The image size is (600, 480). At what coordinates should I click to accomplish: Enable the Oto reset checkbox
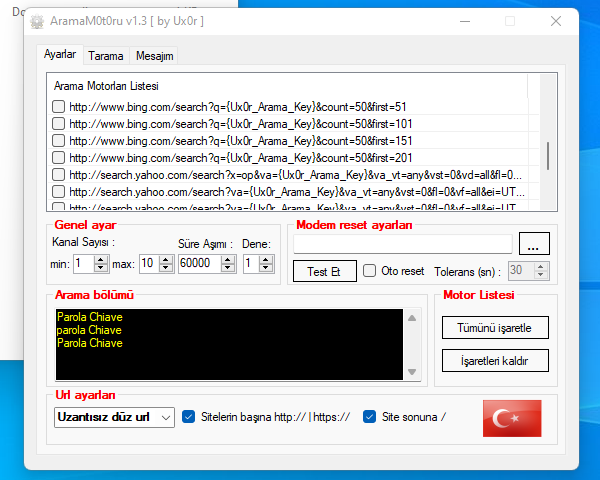[370, 270]
